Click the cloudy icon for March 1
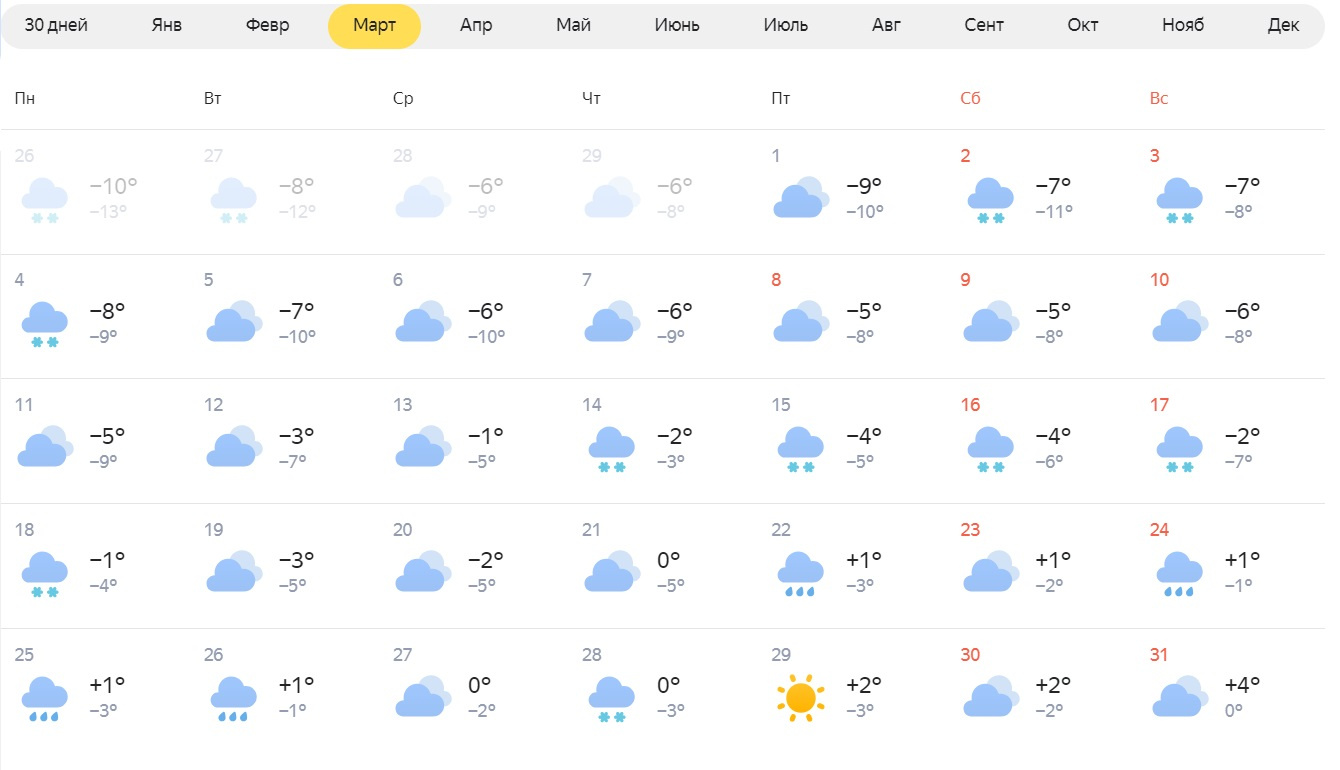This screenshot has height=770, width=1340. tap(800, 198)
